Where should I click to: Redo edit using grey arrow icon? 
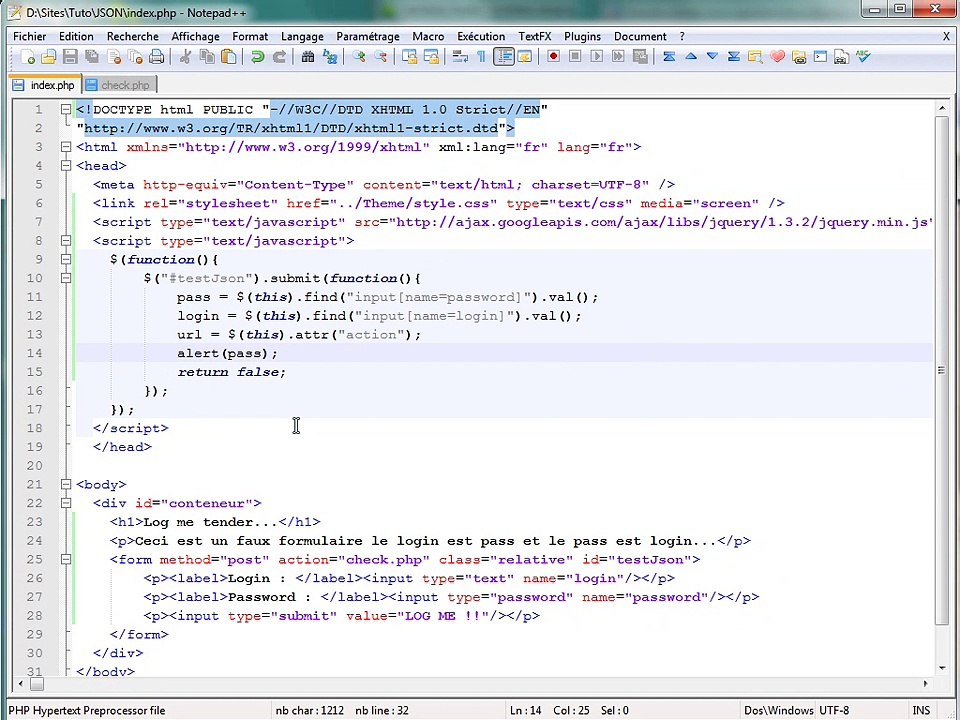click(279, 57)
